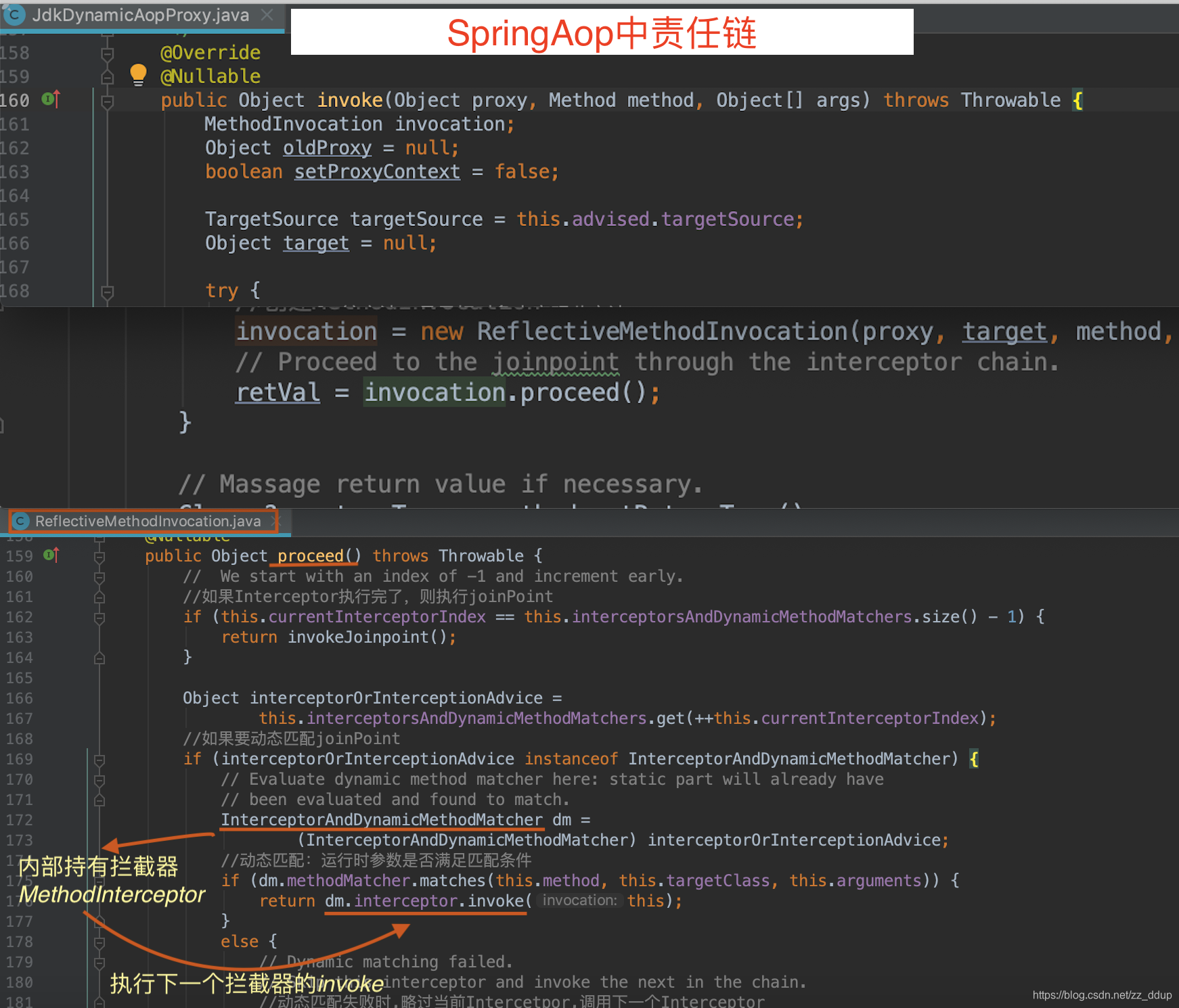
Task: Switch to the JdkDynamicAopProxy.java tab
Action: click(x=140, y=15)
